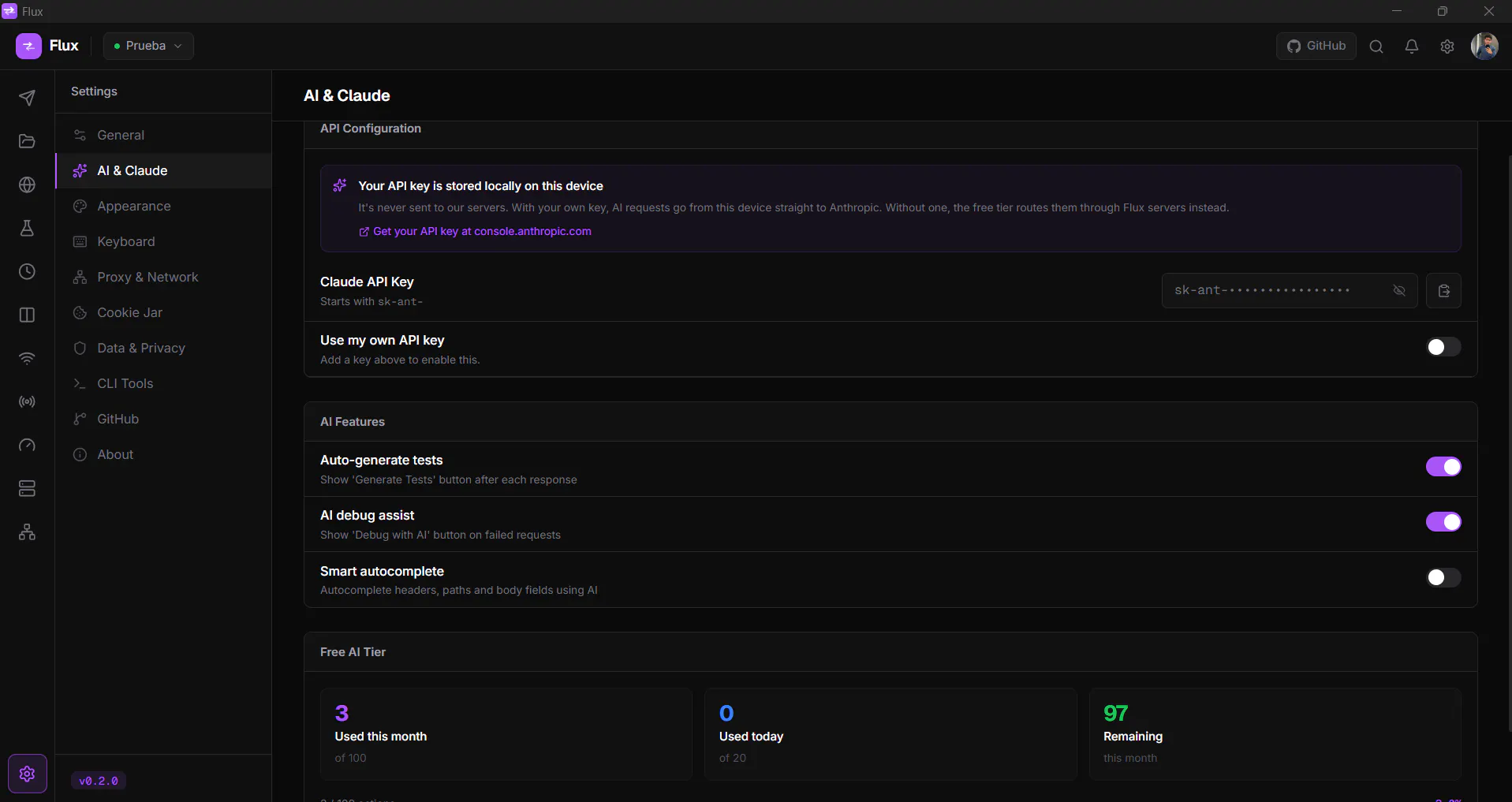Click the 'Starts with sk-ant-' hint text
The image size is (1512, 802).
371,301
